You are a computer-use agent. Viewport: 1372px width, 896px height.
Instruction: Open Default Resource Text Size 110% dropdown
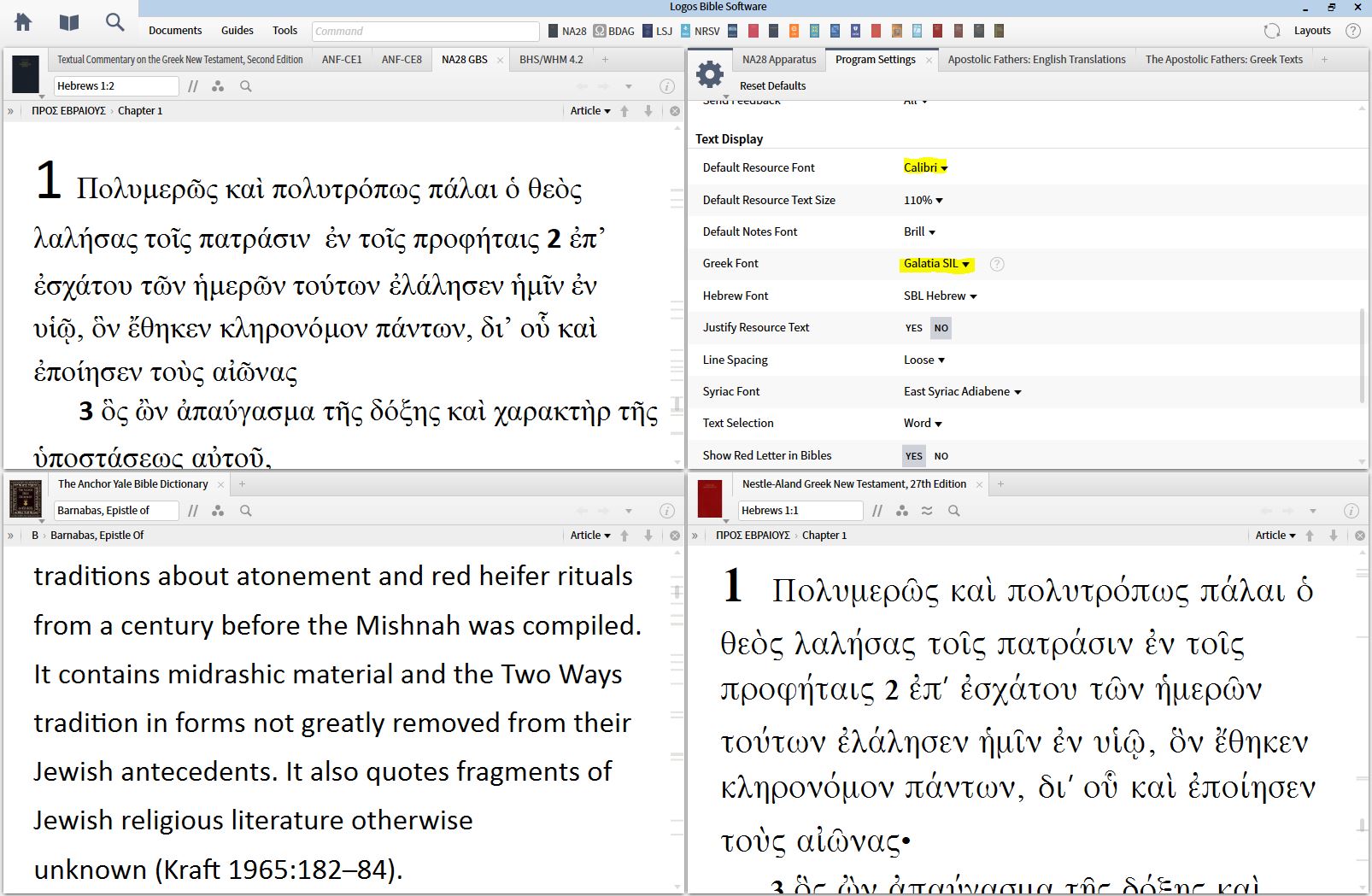click(923, 200)
